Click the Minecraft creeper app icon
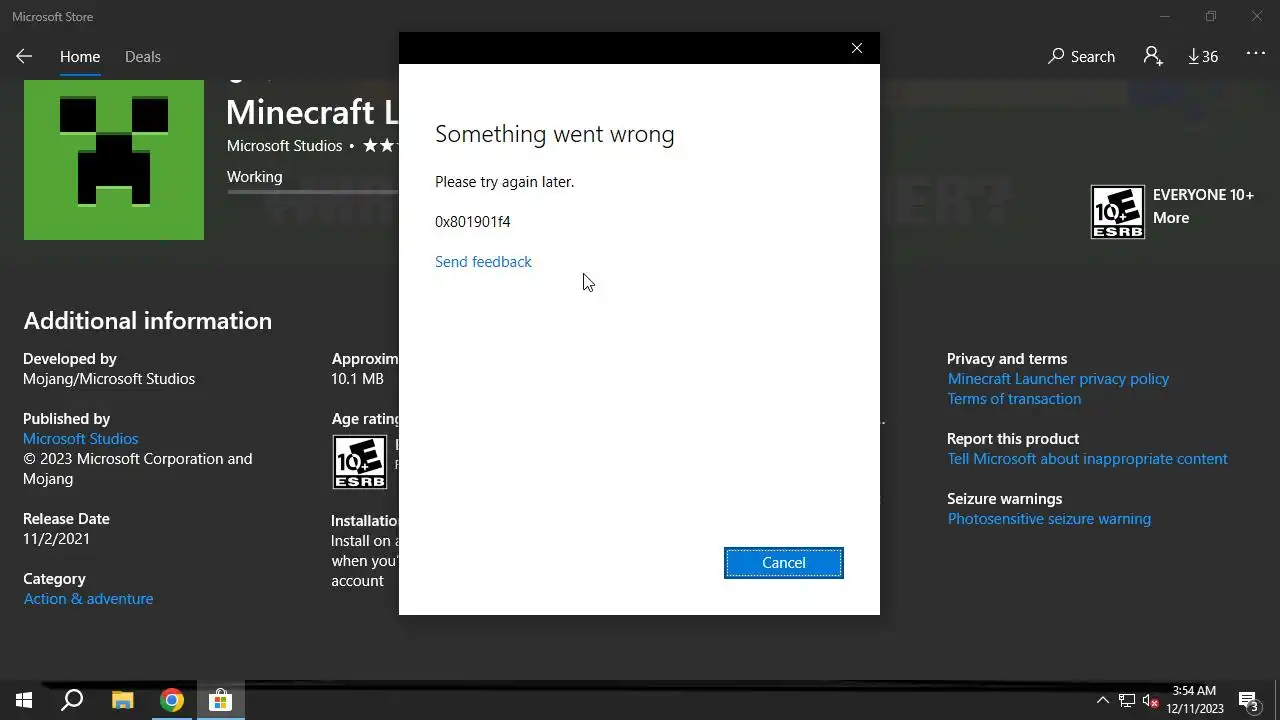 pos(114,160)
